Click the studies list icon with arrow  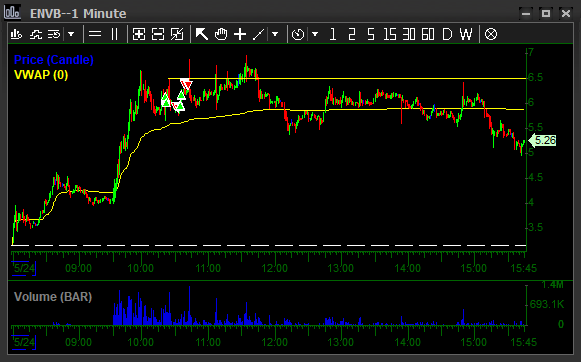click(54, 34)
